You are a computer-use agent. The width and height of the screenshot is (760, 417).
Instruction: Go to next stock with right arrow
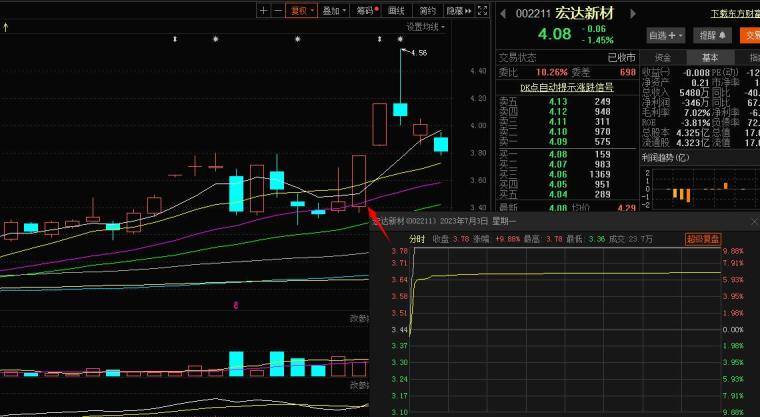(633, 14)
